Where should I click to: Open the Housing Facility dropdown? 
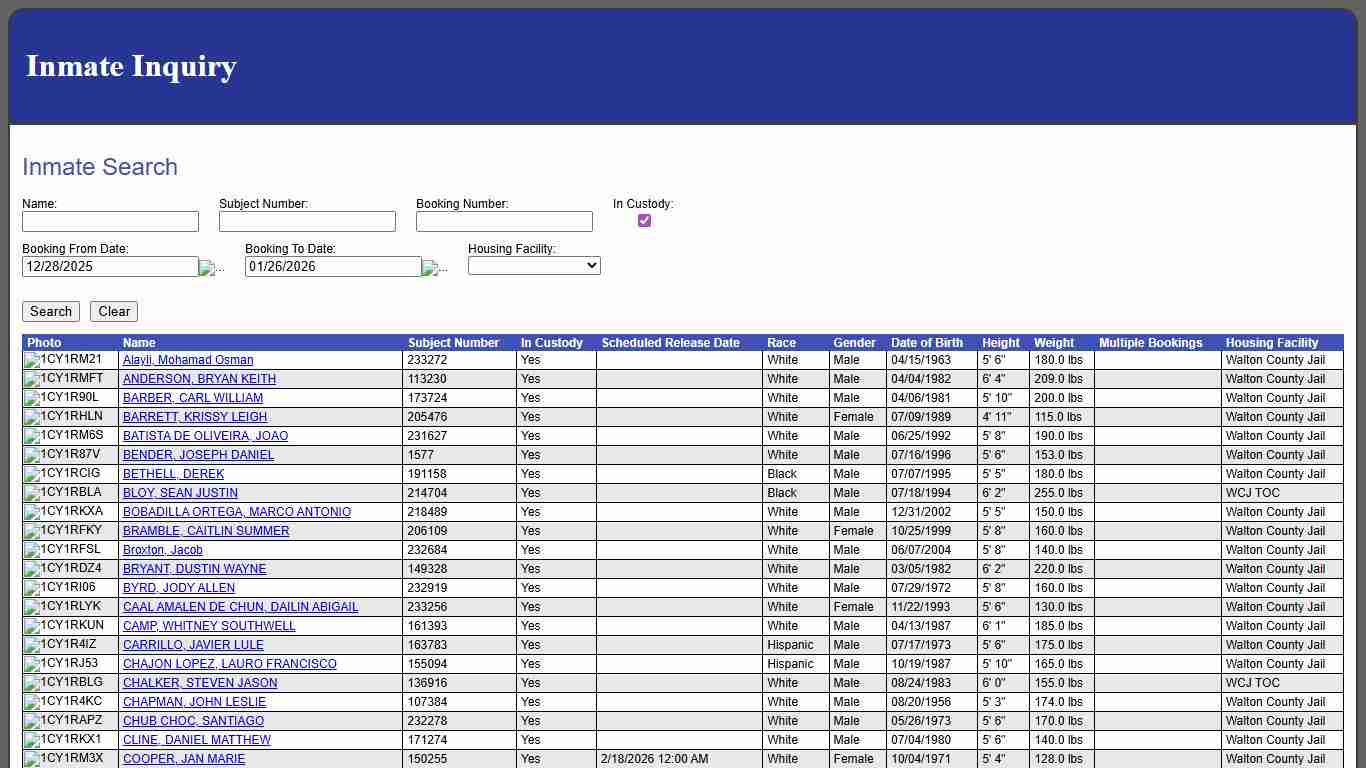point(533,265)
